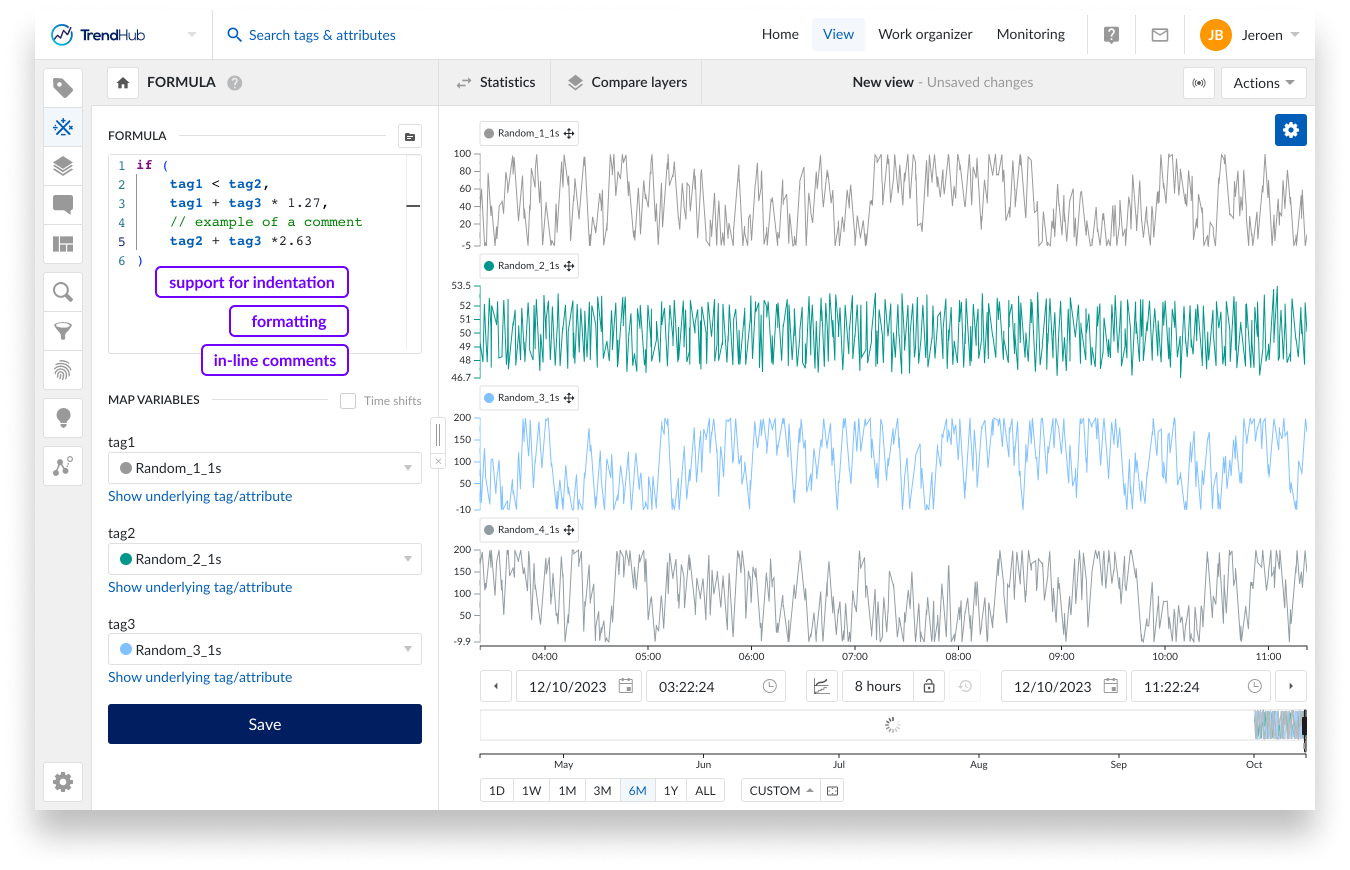Toggle the time span lock icon
This screenshot has width=1350, height=870.
click(928, 686)
